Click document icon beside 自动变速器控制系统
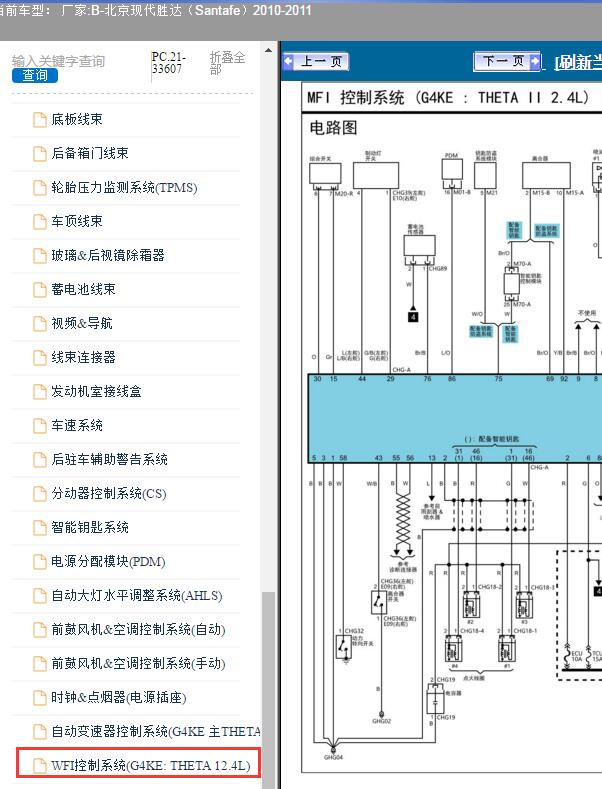The height and width of the screenshot is (789, 602). coord(40,732)
